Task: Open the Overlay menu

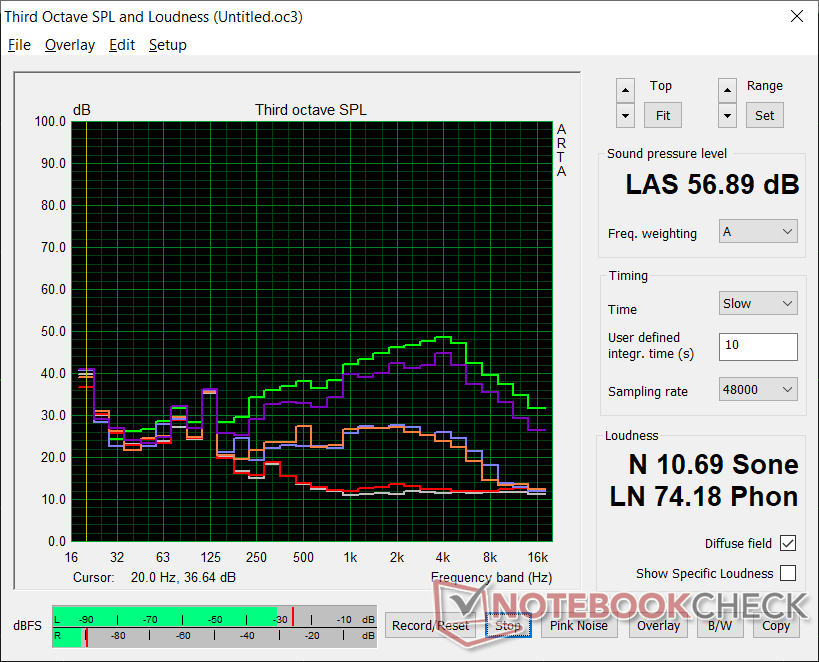Action: tap(70, 45)
